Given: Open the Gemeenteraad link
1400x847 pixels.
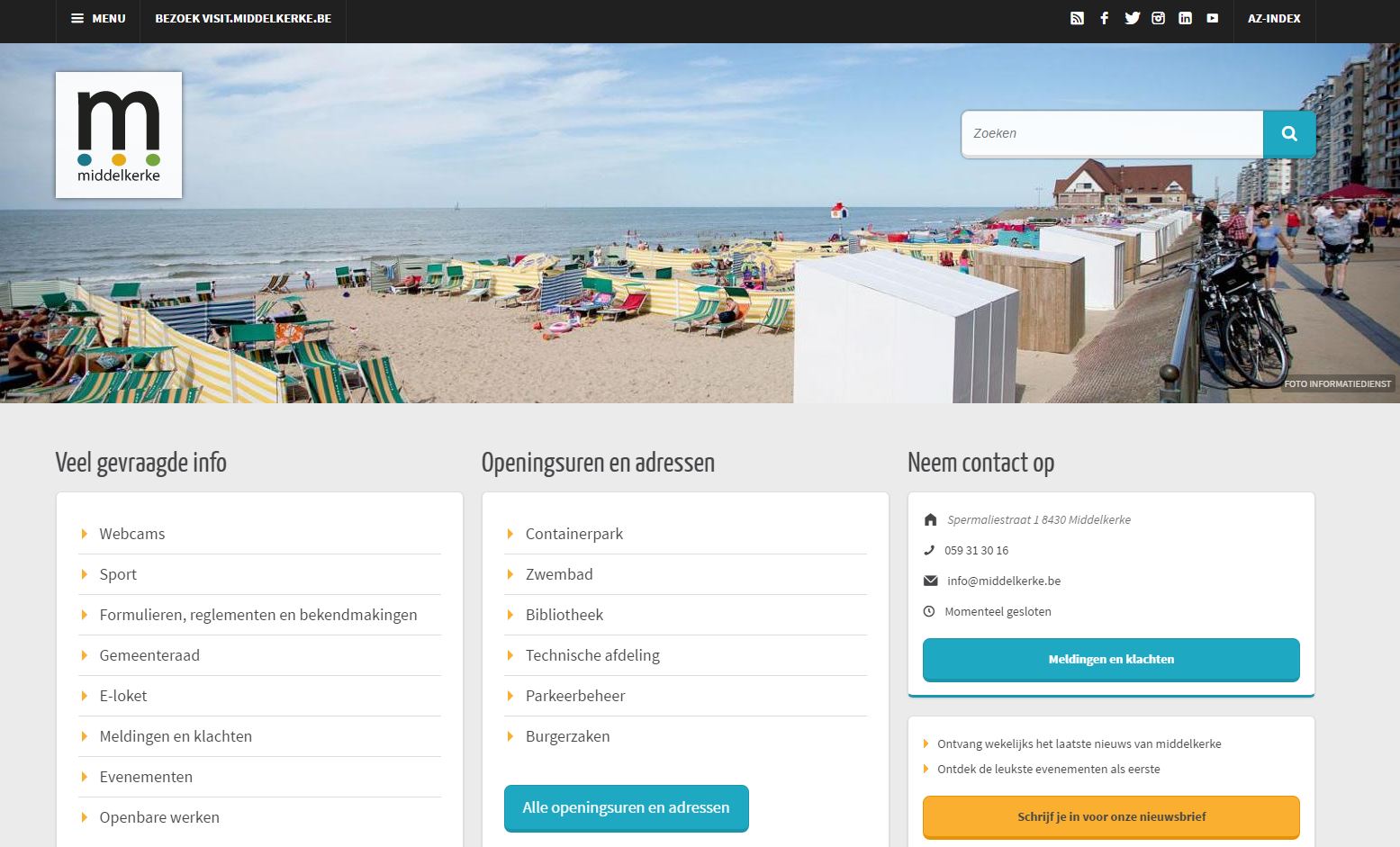Looking at the screenshot, I should (x=149, y=655).
